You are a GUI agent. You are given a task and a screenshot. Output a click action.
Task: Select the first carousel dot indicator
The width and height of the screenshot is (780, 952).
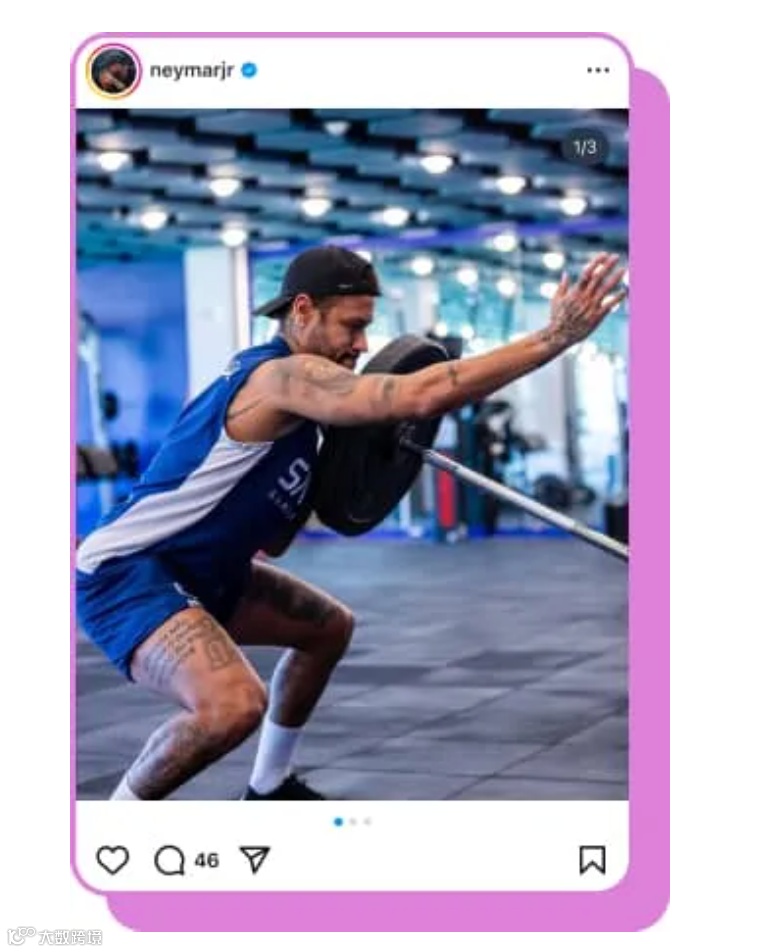(338, 822)
